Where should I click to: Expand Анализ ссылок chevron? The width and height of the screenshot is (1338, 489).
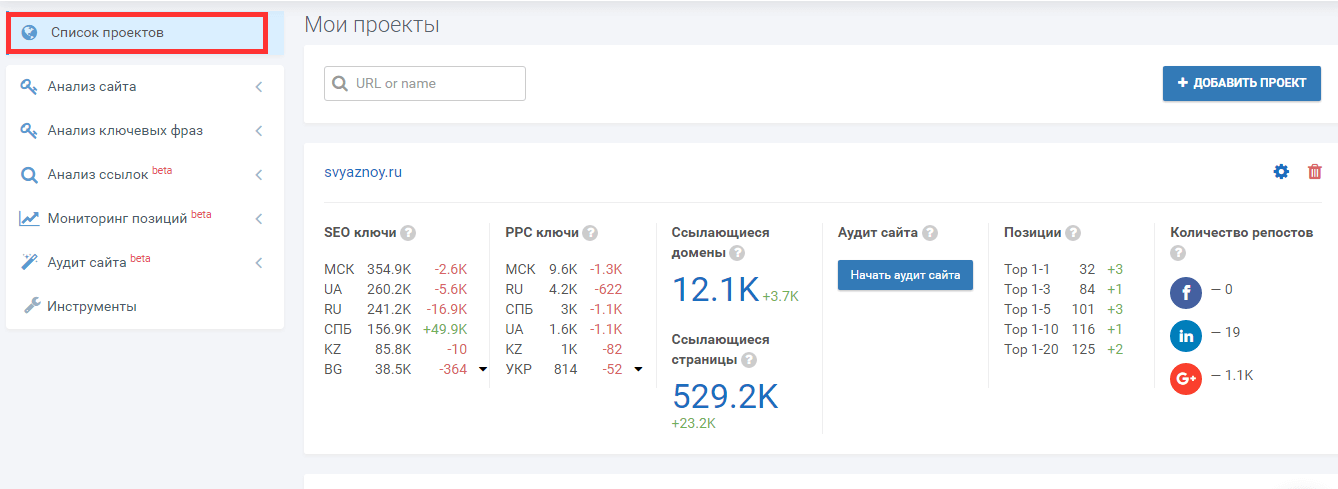pos(259,175)
